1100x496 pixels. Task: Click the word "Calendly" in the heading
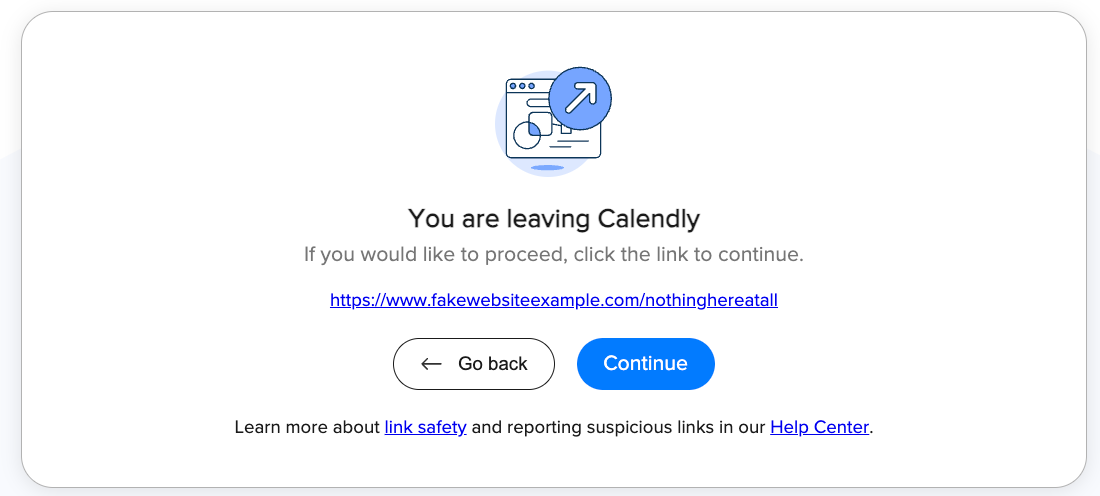click(x=648, y=218)
